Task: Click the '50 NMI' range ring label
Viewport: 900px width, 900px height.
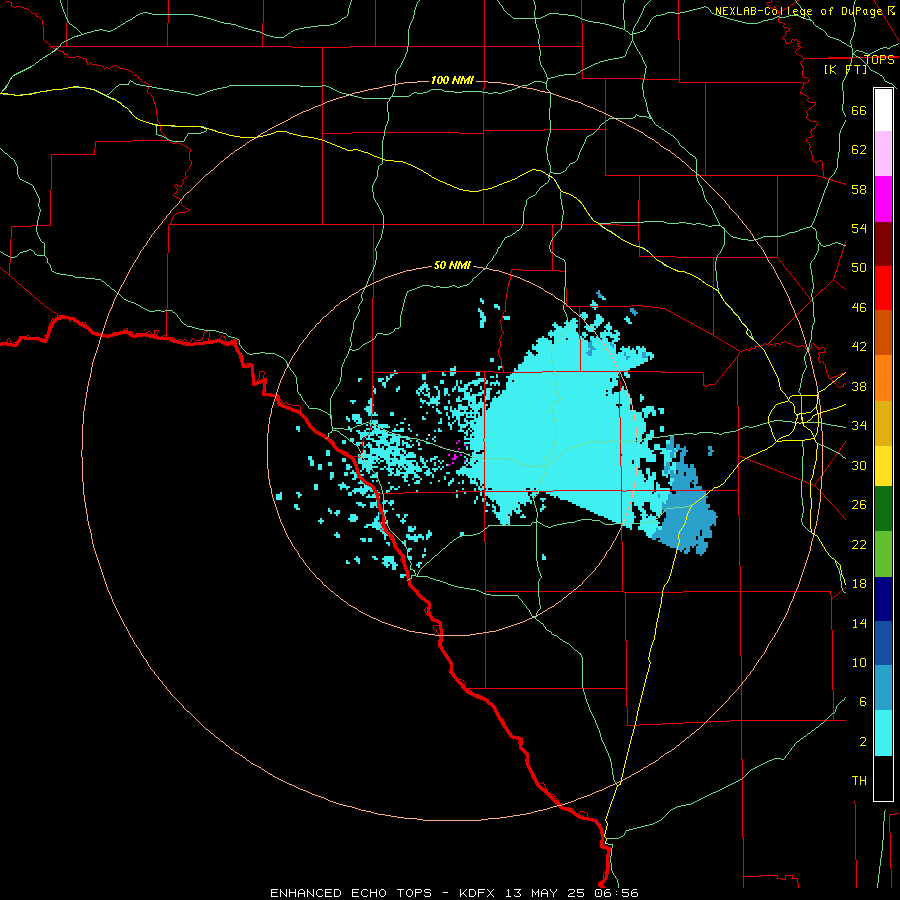Action: pos(452,265)
